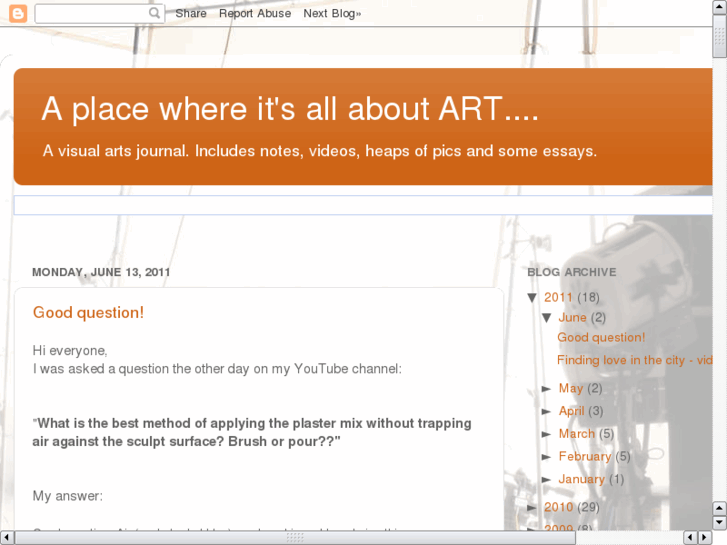This screenshot has width=727, height=545.
Task: Click the blog title "A place where it's all about ART...."
Action: tap(290, 110)
